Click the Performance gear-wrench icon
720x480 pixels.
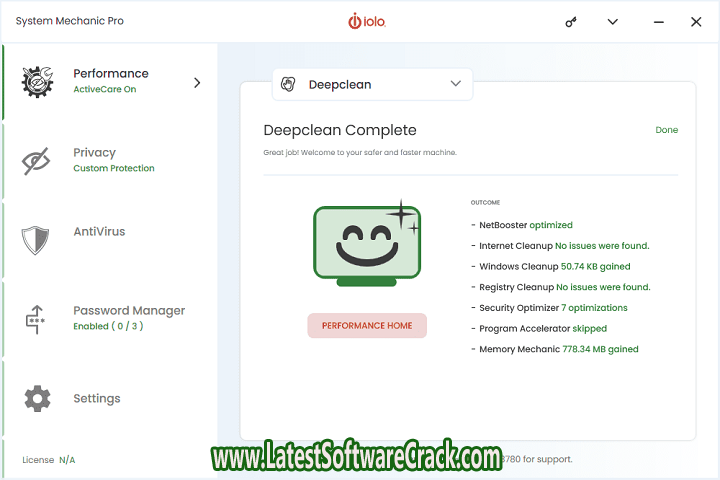click(37, 82)
